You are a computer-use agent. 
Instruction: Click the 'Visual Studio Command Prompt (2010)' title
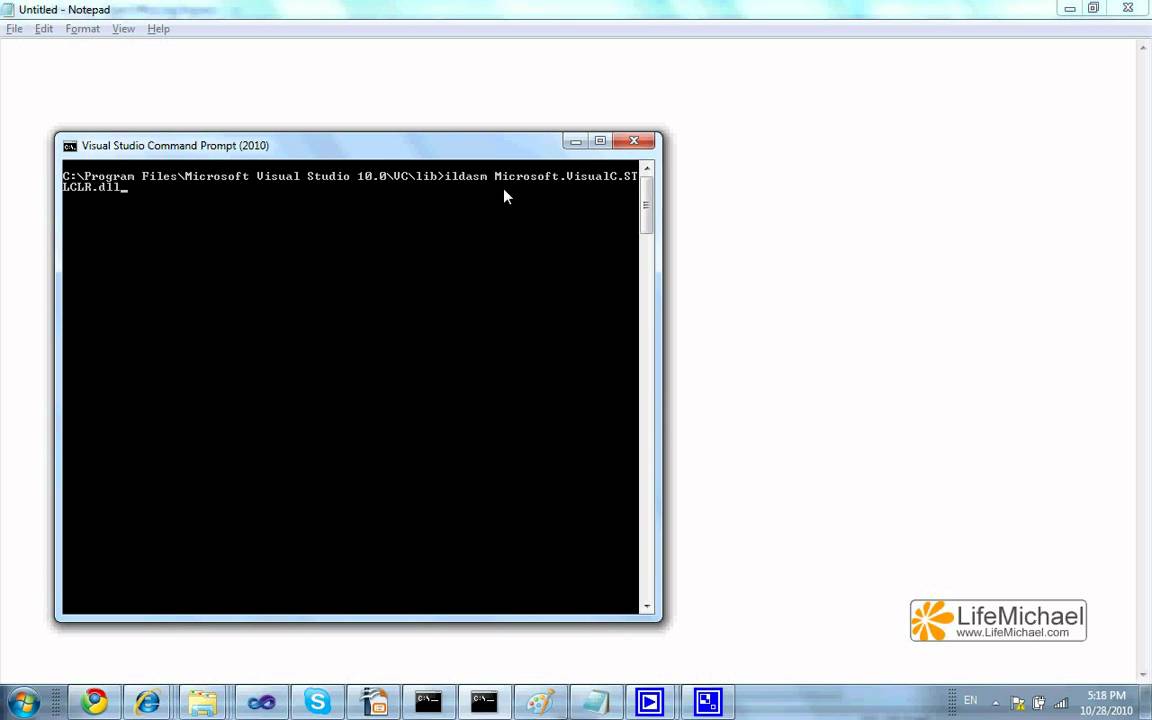point(175,145)
